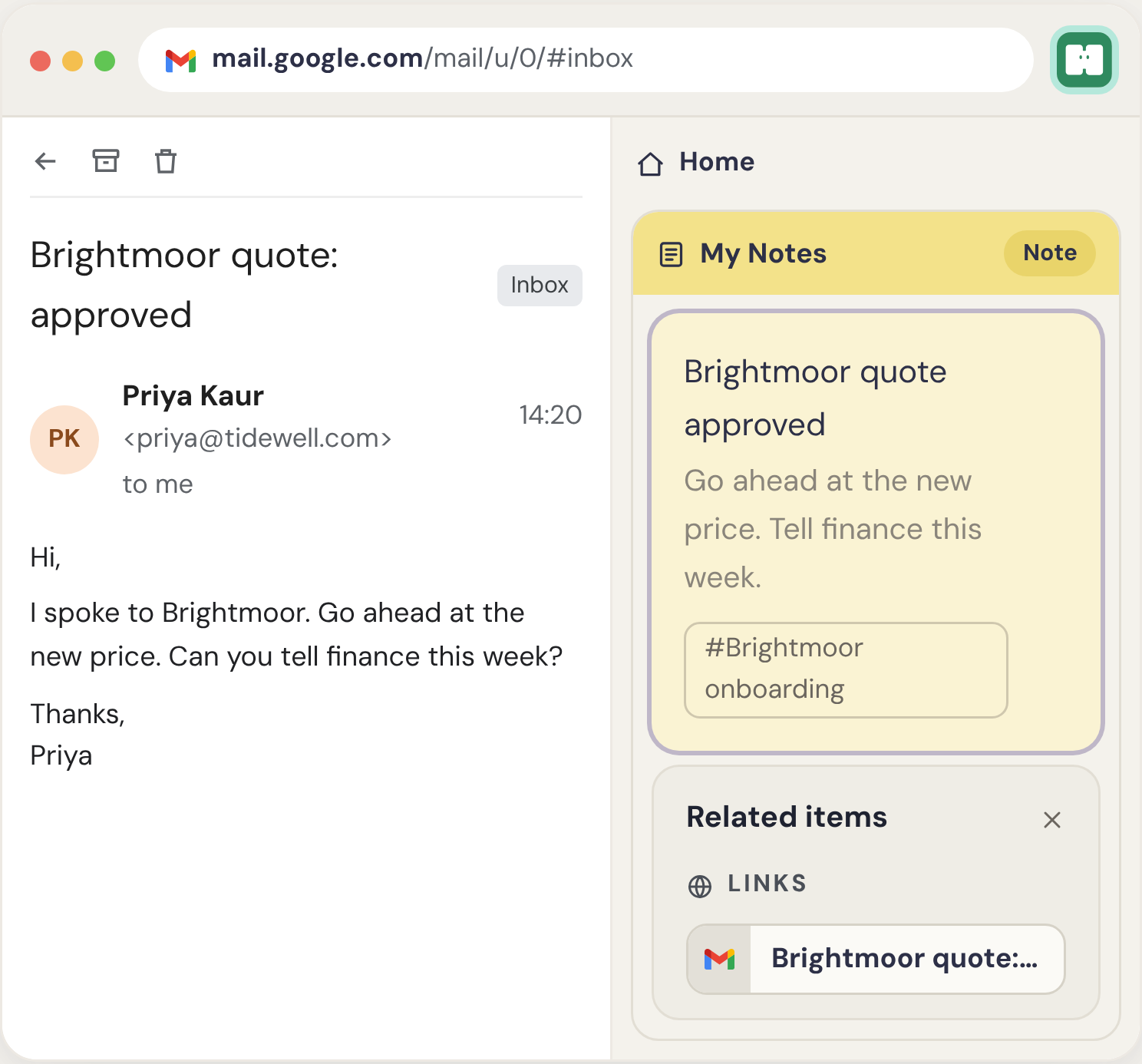Click the My Notes document icon
Image resolution: width=1142 pixels, height=1064 pixels.
coord(671,254)
